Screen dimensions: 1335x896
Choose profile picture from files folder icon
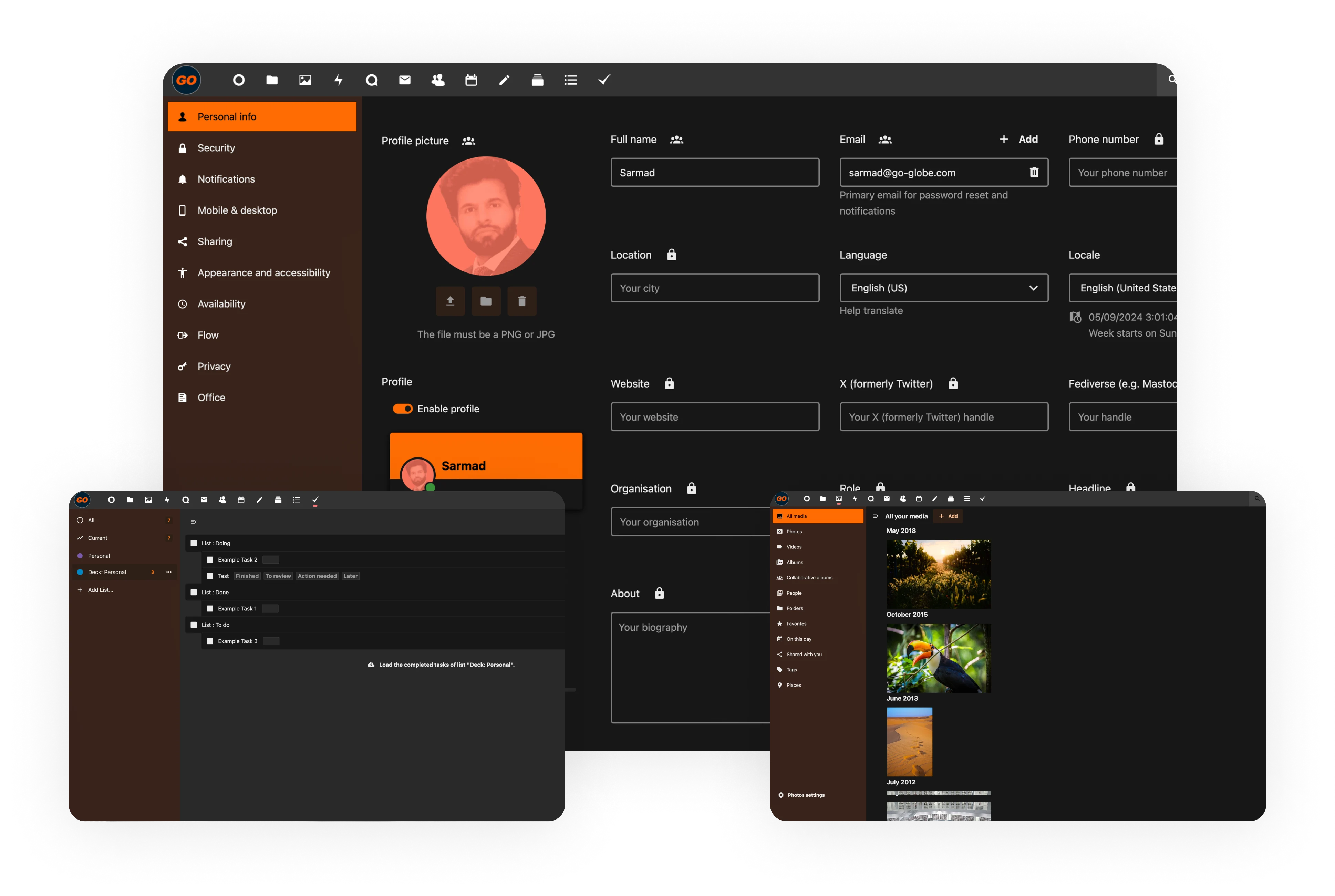(x=486, y=301)
